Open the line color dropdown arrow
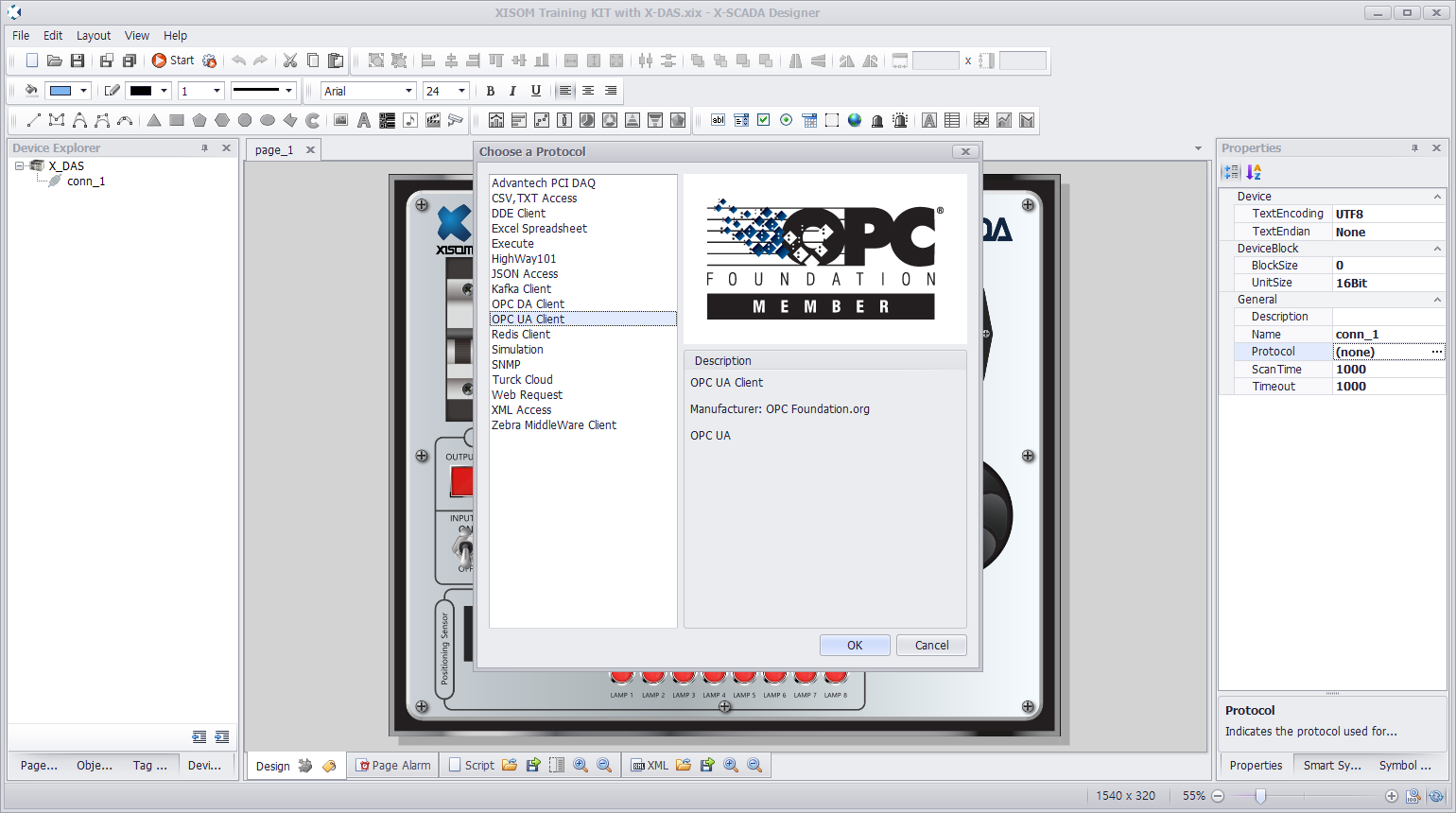This screenshot has height=813, width=1456. [x=164, y=91]
